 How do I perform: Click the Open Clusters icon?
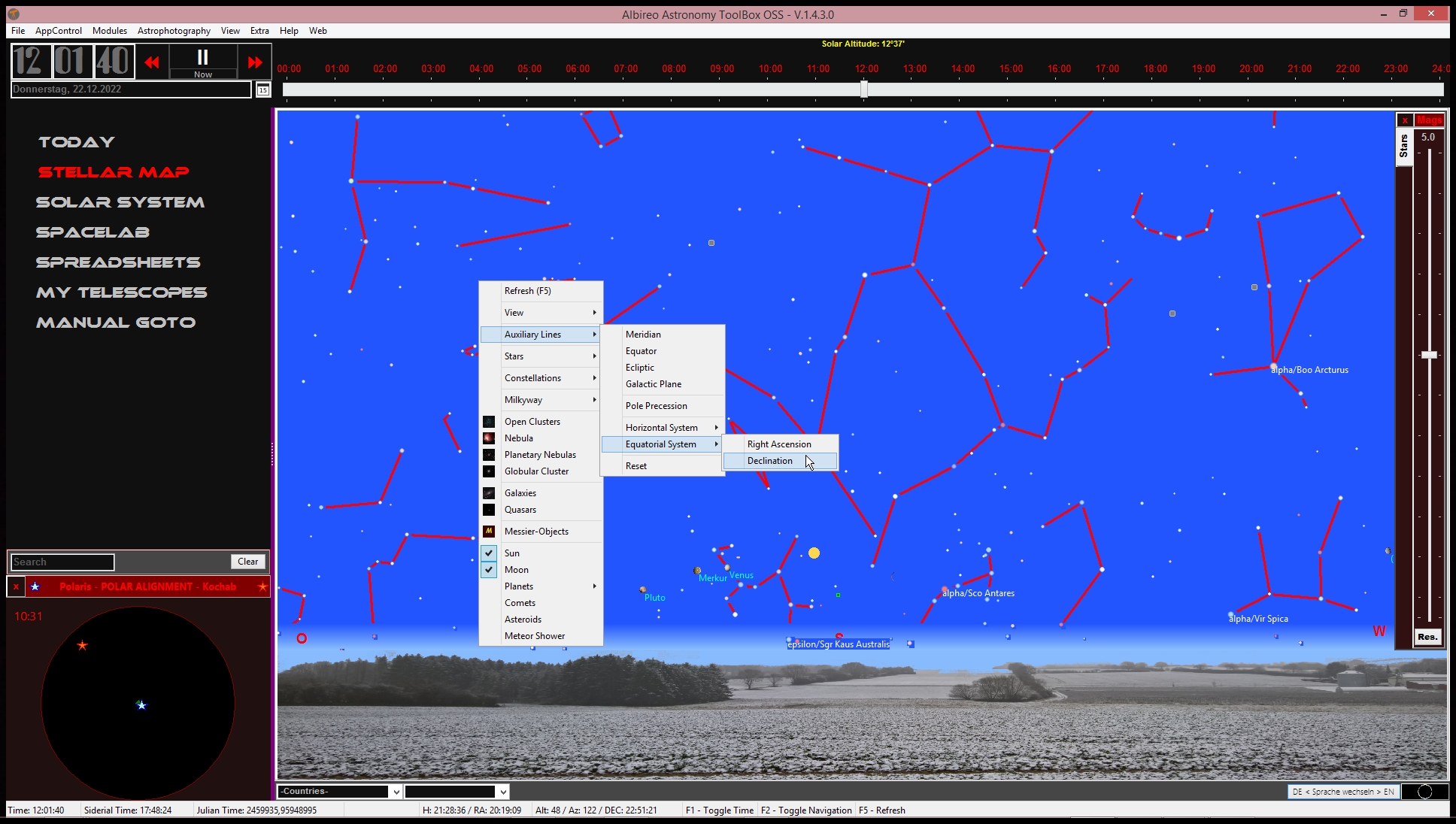click(489, 422)
